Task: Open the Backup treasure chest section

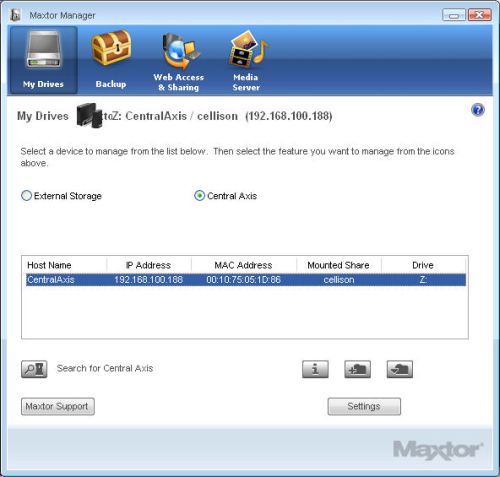Action: tap(111, 60)
